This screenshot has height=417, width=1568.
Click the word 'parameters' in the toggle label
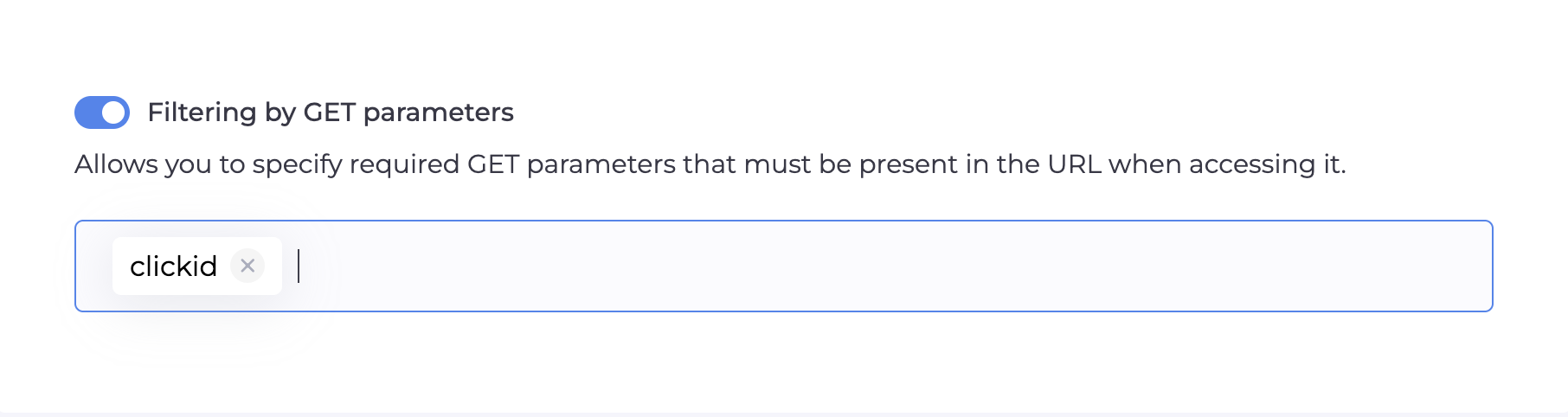pyautogui.click(x=438, y=113)
